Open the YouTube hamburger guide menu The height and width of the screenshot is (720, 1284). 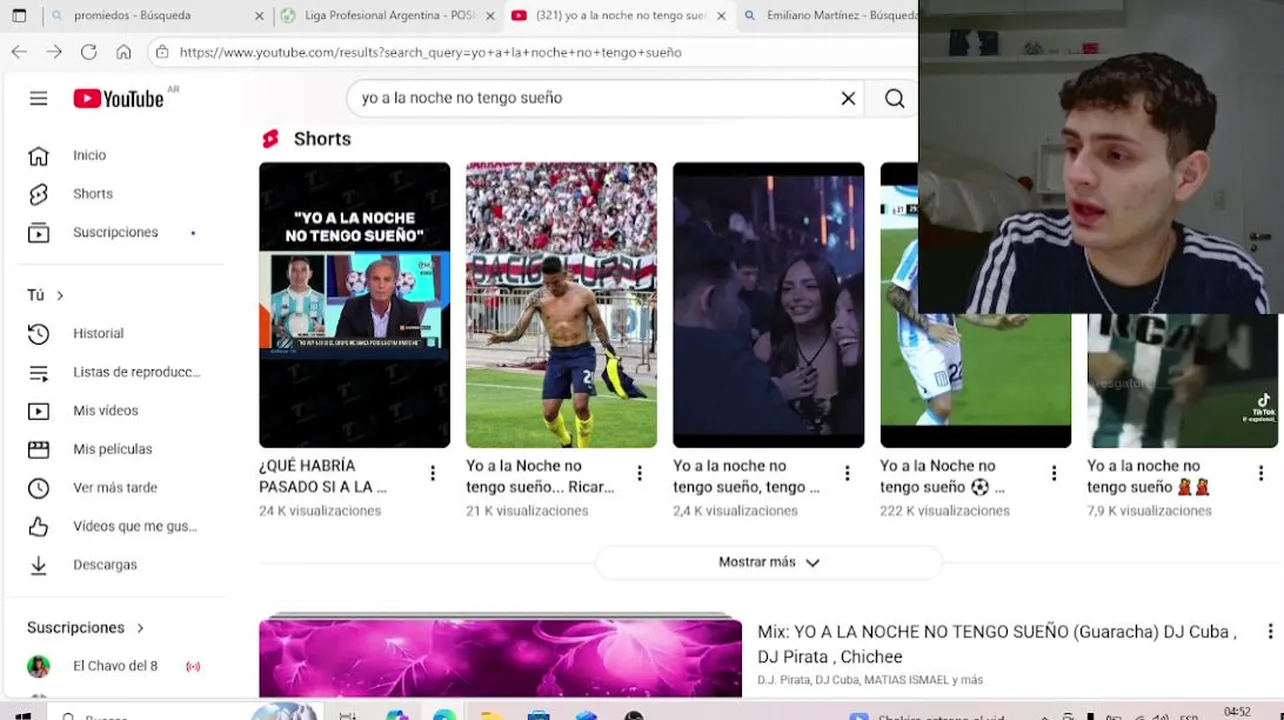pyautogui.click(x=38, y=98)
